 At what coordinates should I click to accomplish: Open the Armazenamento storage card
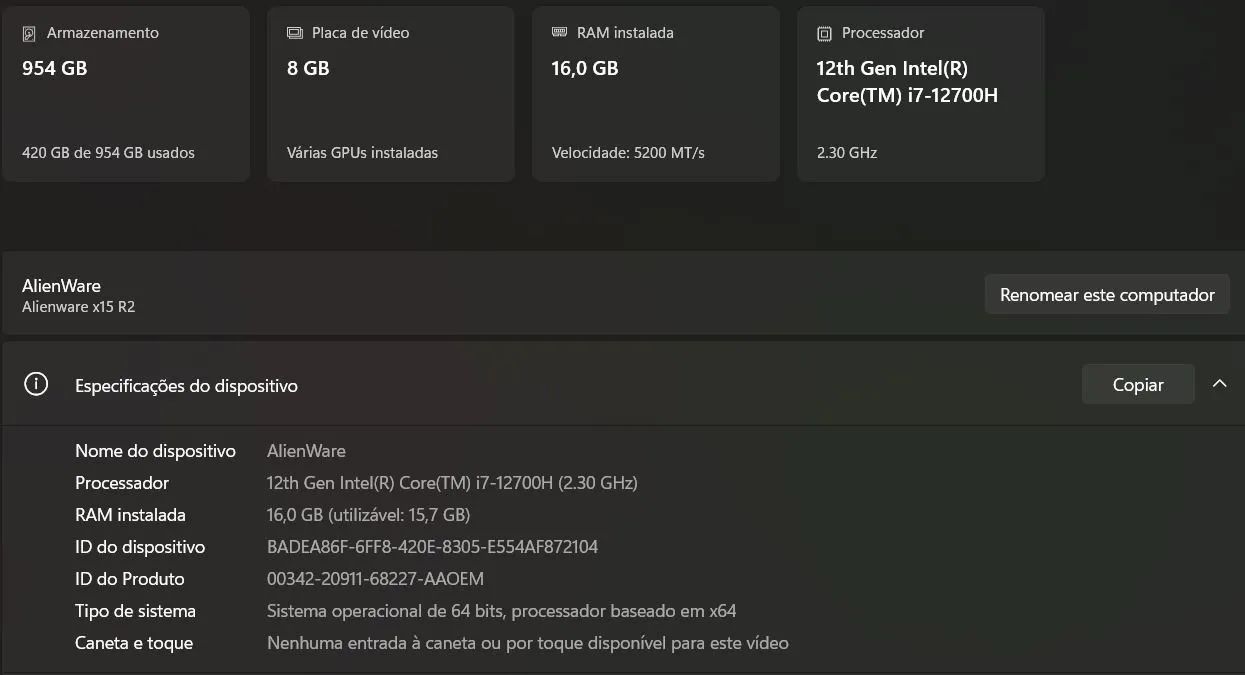coord(126,93)
